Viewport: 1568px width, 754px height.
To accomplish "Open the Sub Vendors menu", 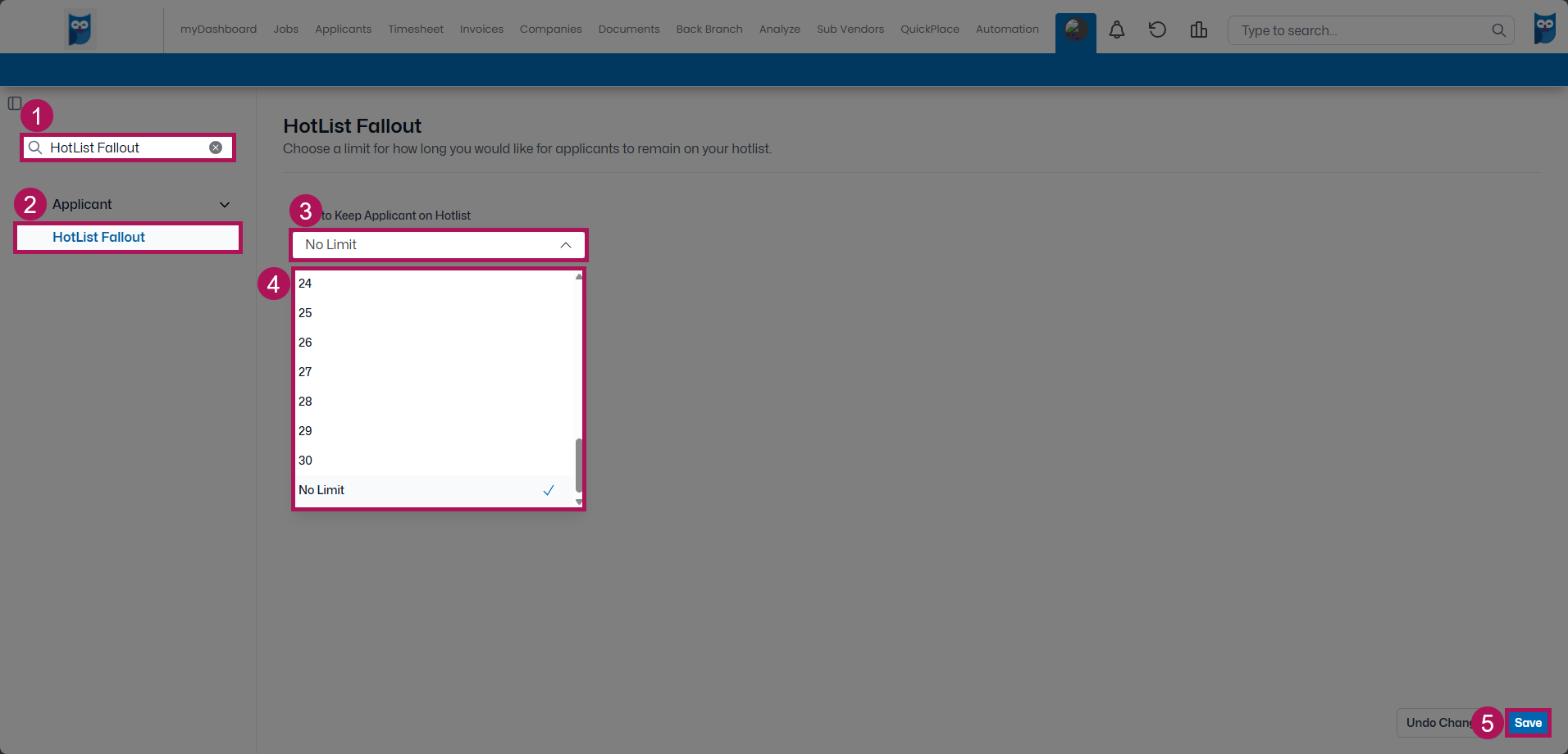I will [850, 30].
